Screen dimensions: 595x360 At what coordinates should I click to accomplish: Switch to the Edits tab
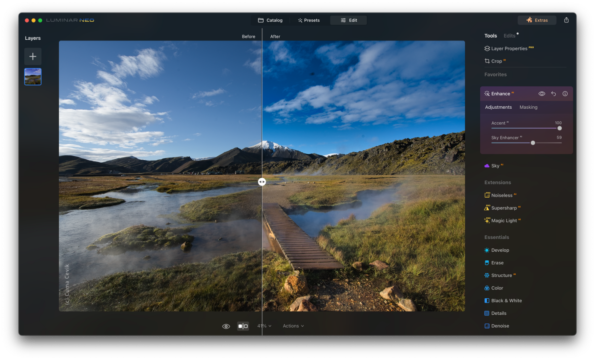(510, 36)
